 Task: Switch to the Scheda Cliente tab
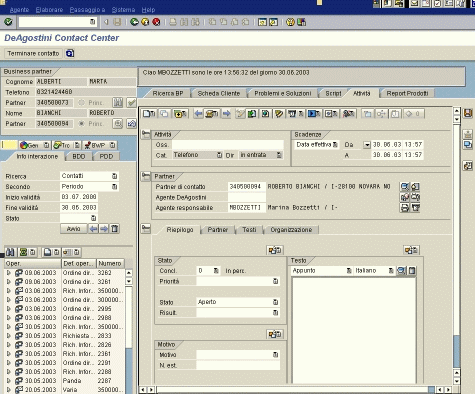219,93
